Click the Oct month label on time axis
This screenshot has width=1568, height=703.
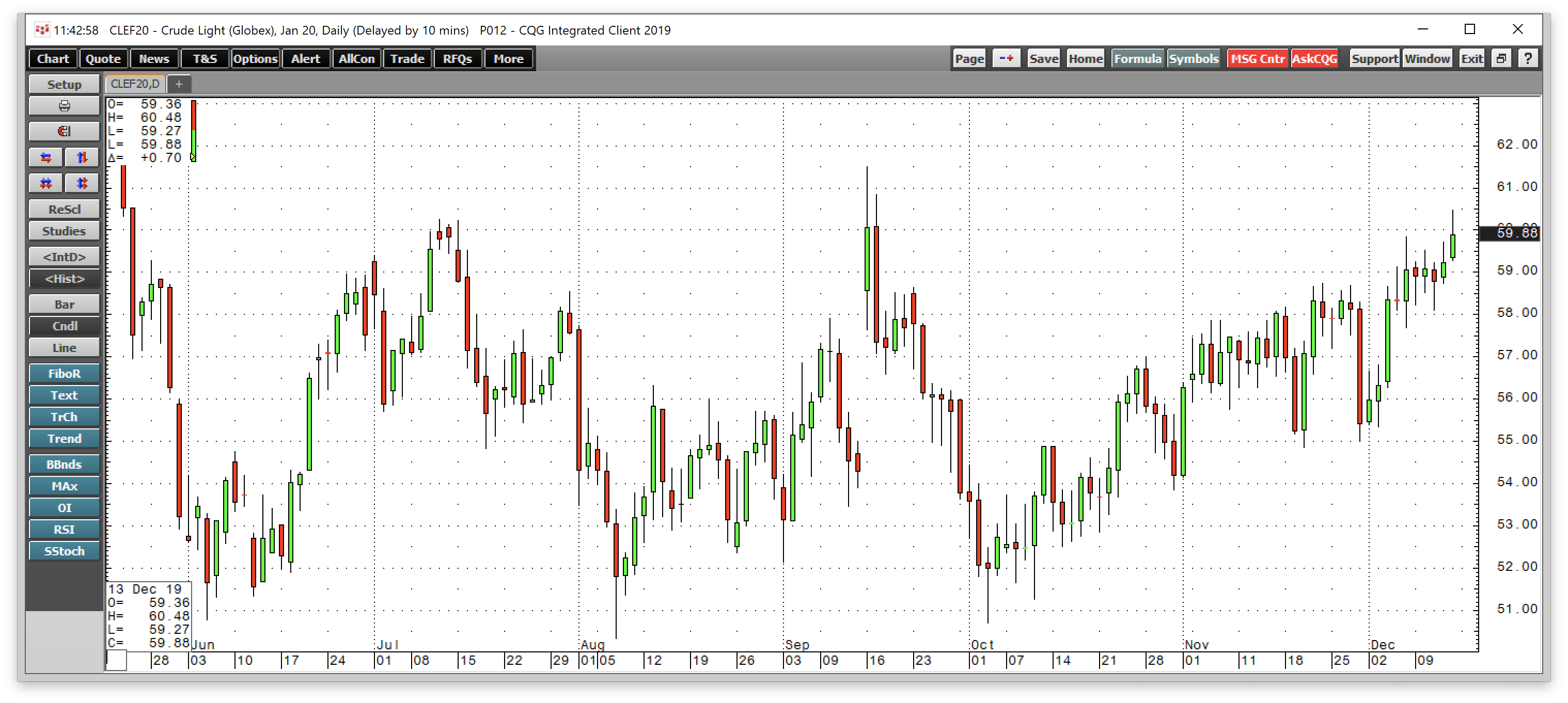pos(982,645)
